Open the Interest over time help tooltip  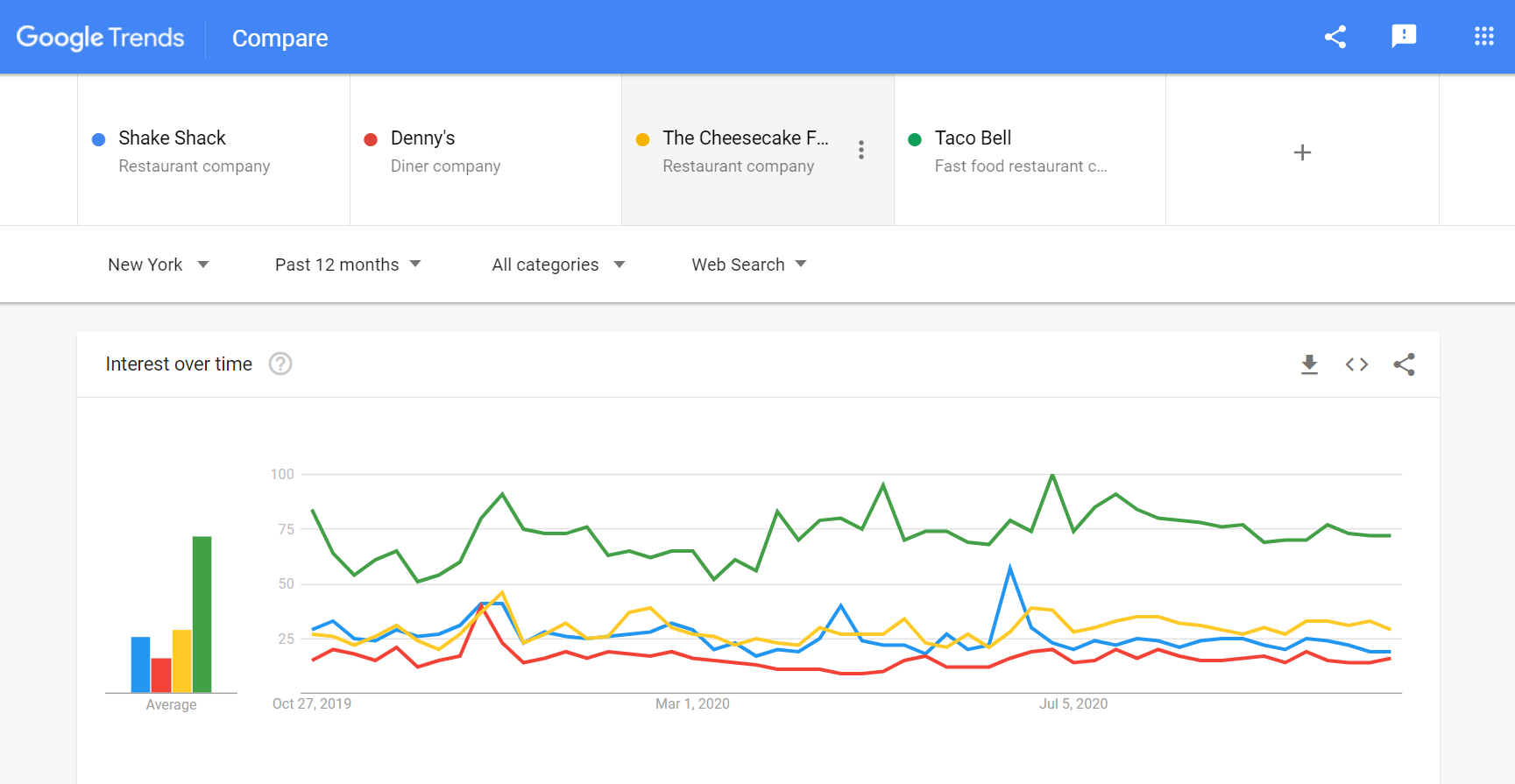280,364
